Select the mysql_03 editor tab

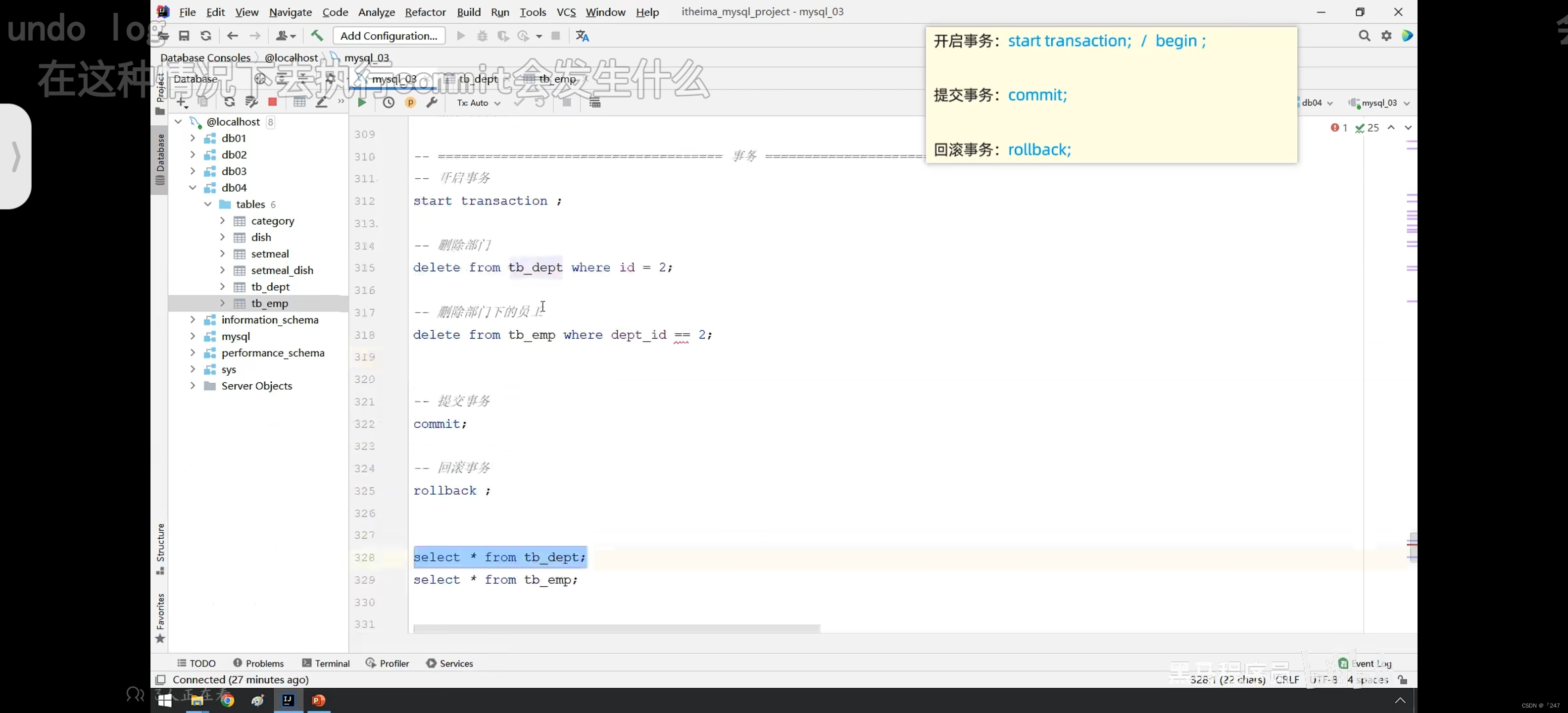[x=394, y=79]
